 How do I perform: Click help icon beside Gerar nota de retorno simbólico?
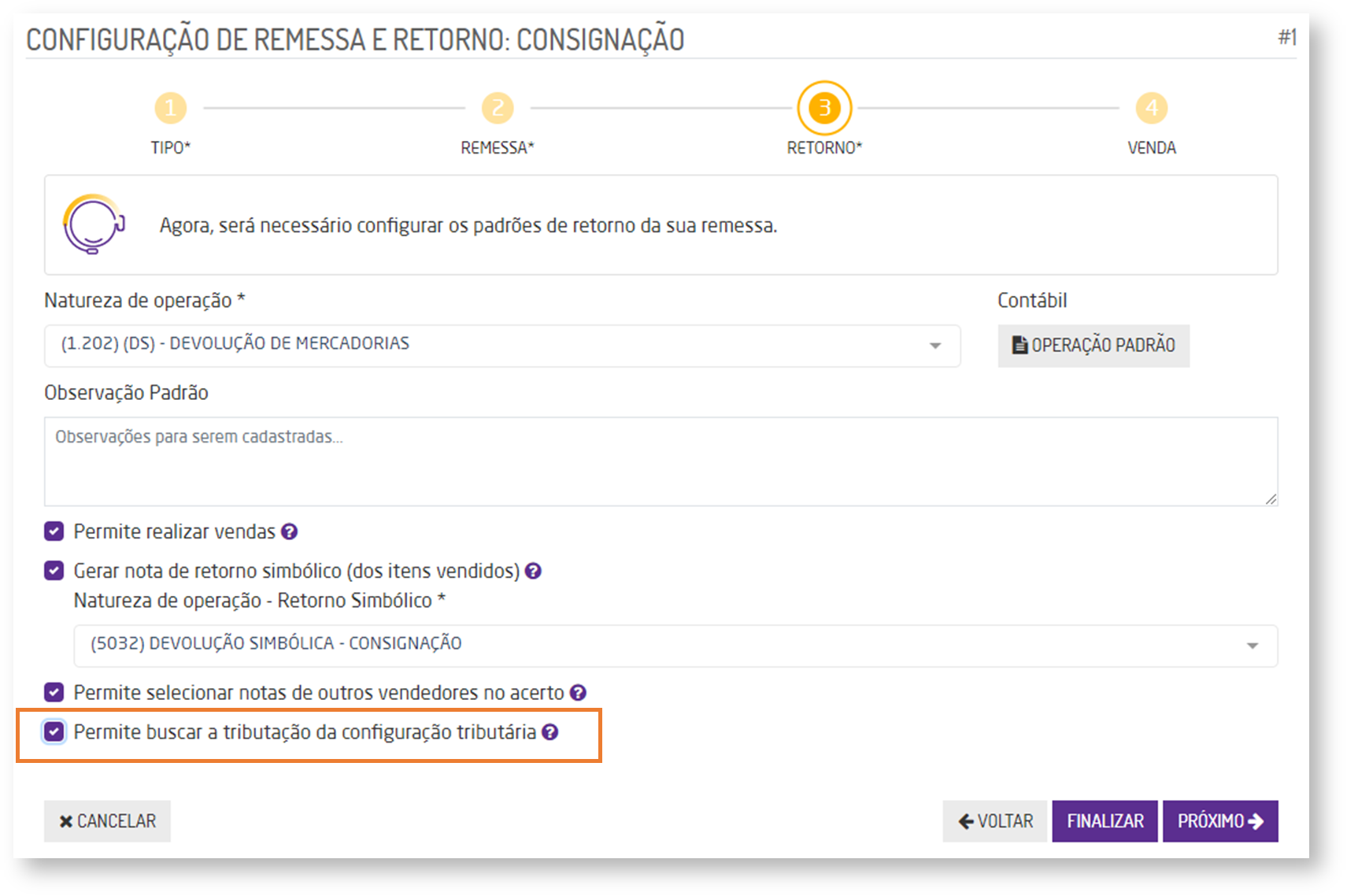533,572
